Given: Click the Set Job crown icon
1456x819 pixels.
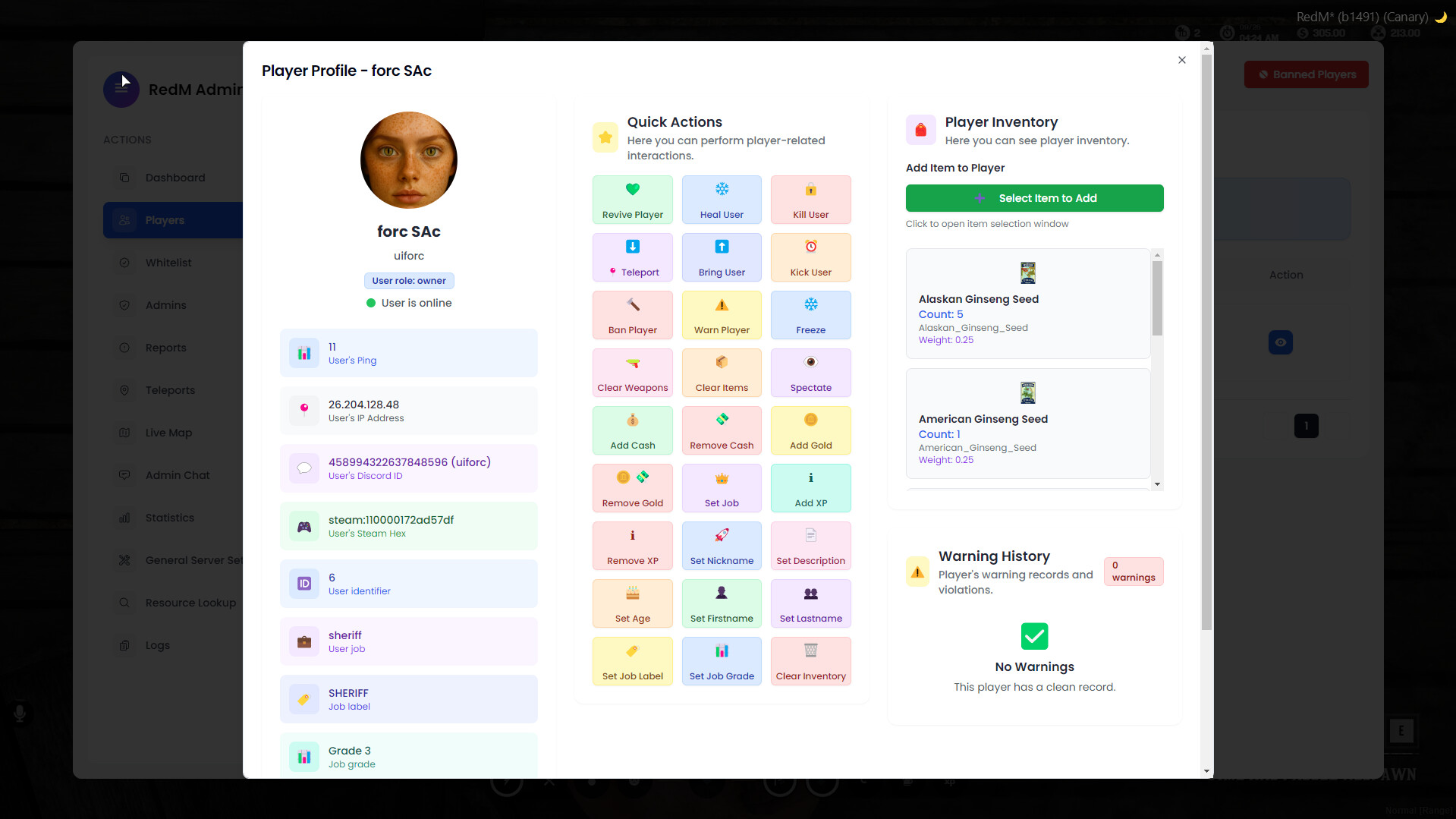Looking at the screenshot, I should [722, 477].
